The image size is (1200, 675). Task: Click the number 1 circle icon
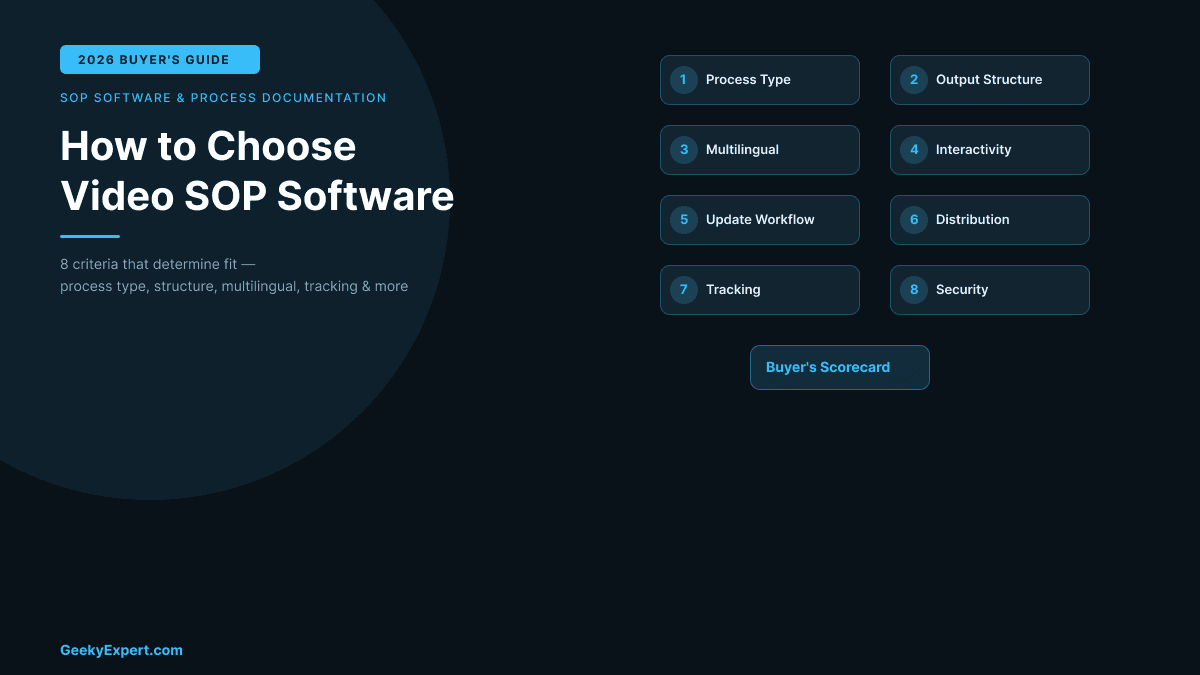(x=684, y=80)
